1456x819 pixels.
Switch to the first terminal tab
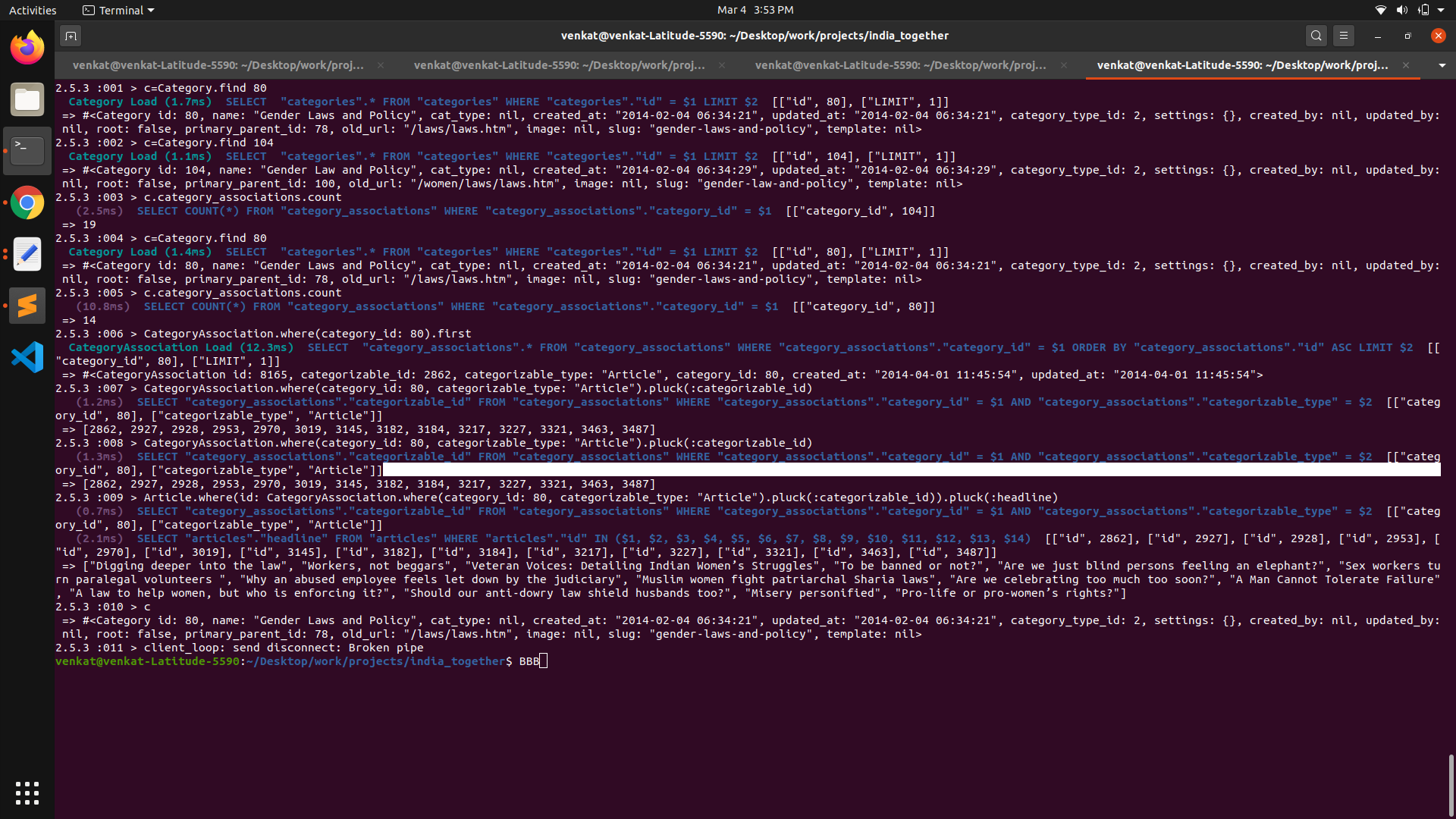click(218, 65)
